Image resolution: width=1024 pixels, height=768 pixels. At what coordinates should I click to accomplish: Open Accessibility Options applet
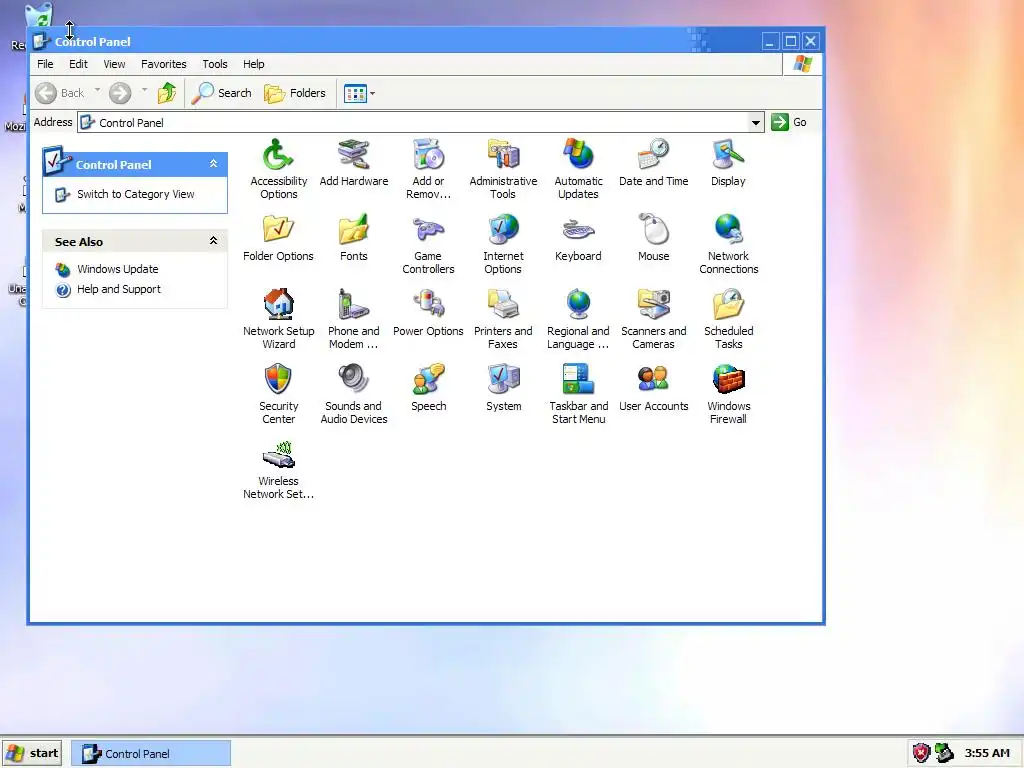(278, 168)
